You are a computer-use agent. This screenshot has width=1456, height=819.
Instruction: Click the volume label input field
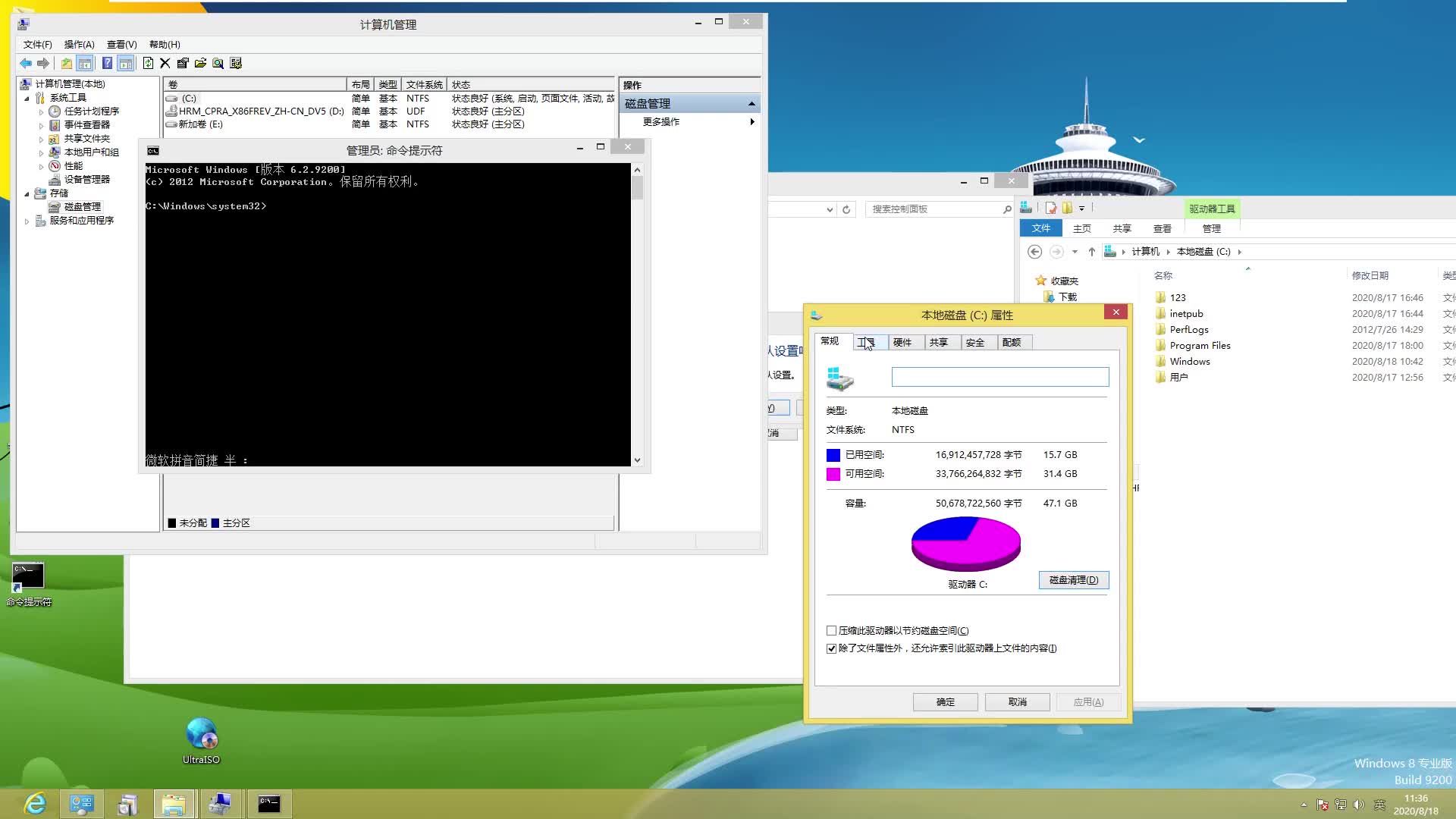999,377
